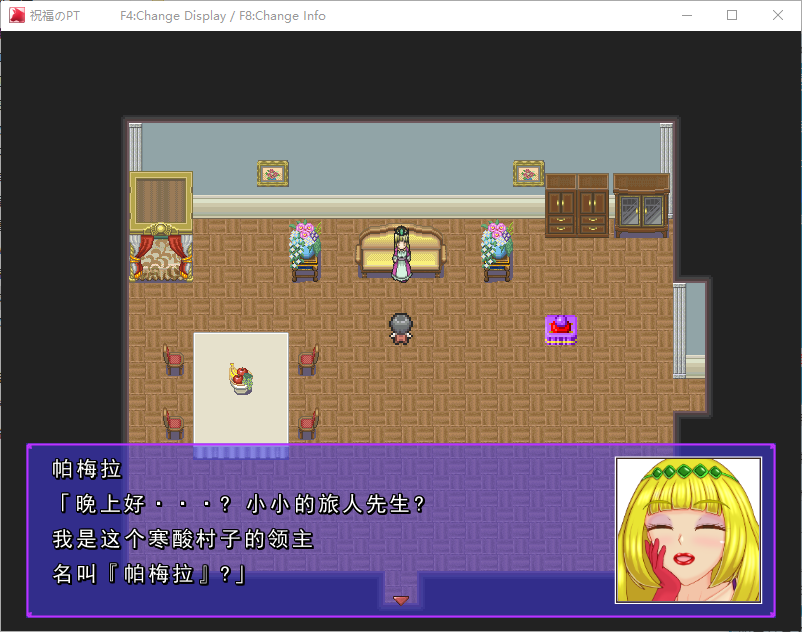Select the purple jewelry box with red gem

561,328
